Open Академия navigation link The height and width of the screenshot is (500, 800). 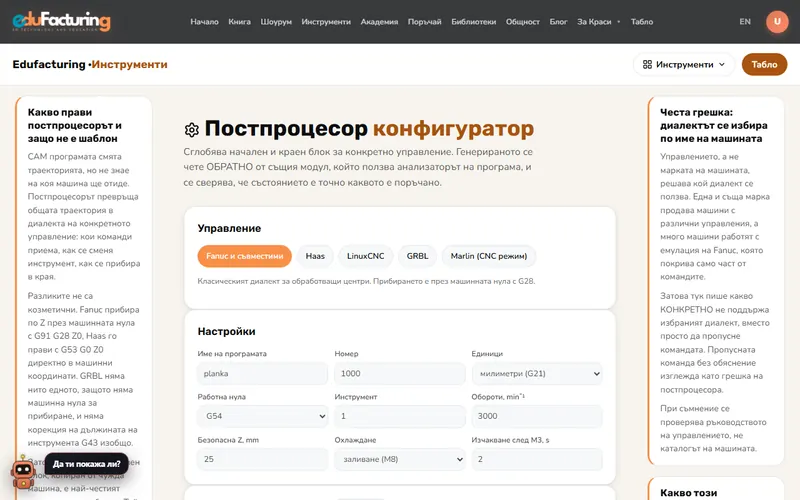click(x=379, y=21)
